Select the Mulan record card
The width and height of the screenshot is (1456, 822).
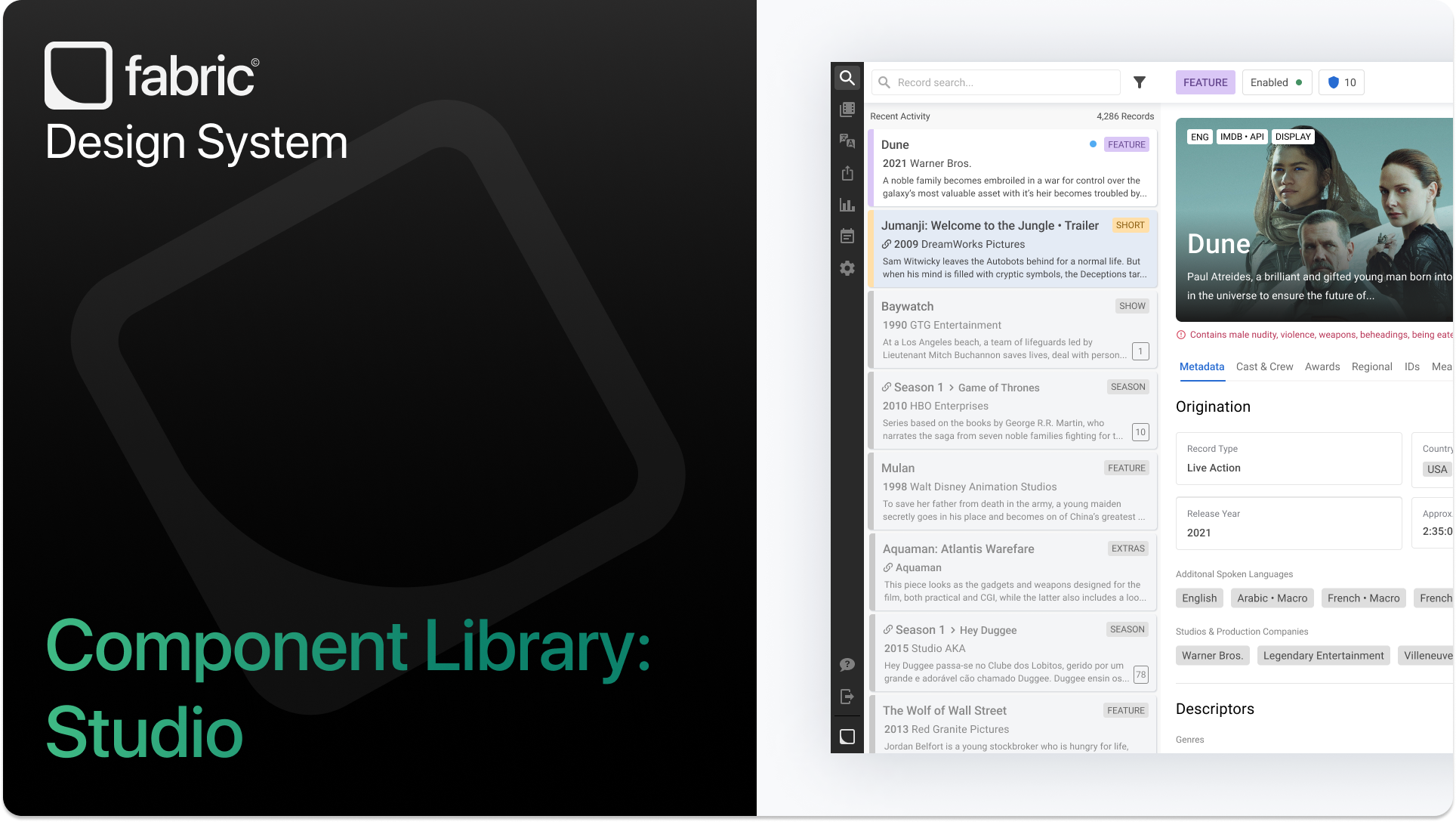(1012, 491)
